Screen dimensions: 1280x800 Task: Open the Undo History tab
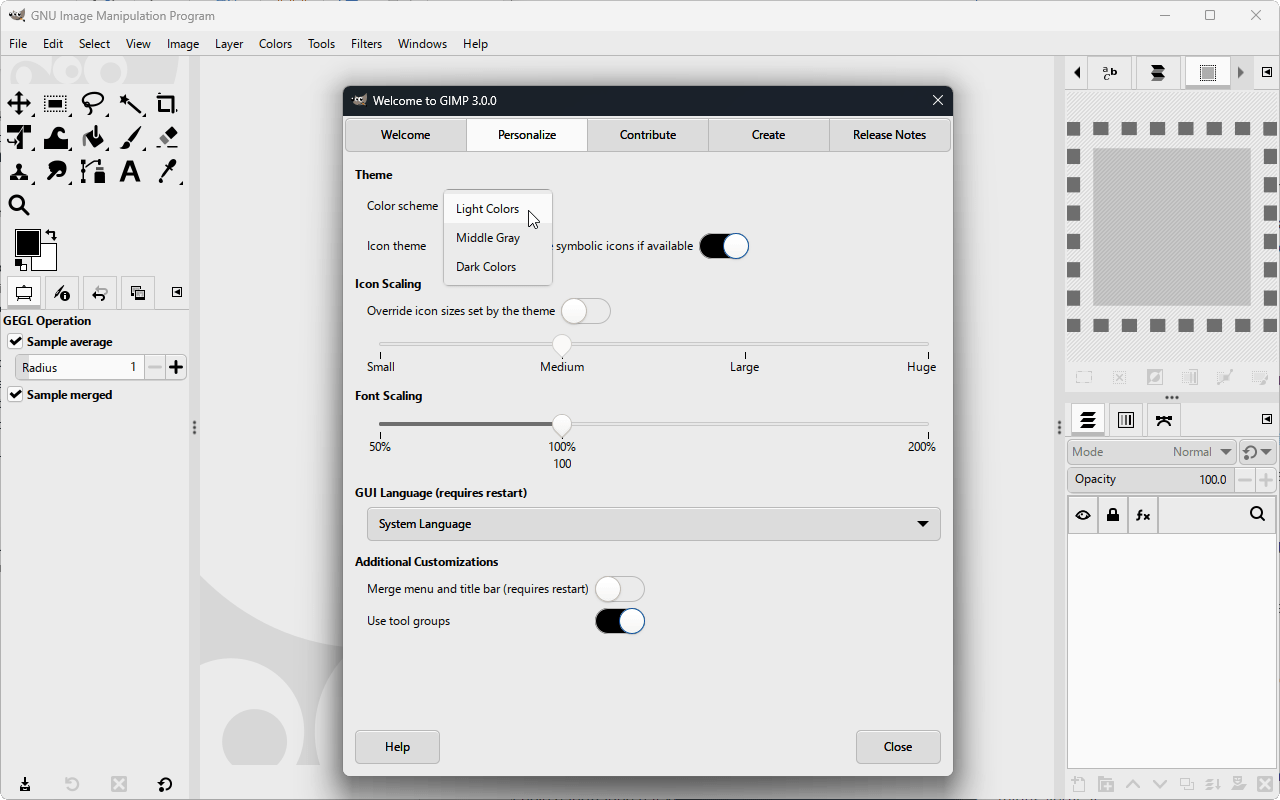(x=99, y=293)
